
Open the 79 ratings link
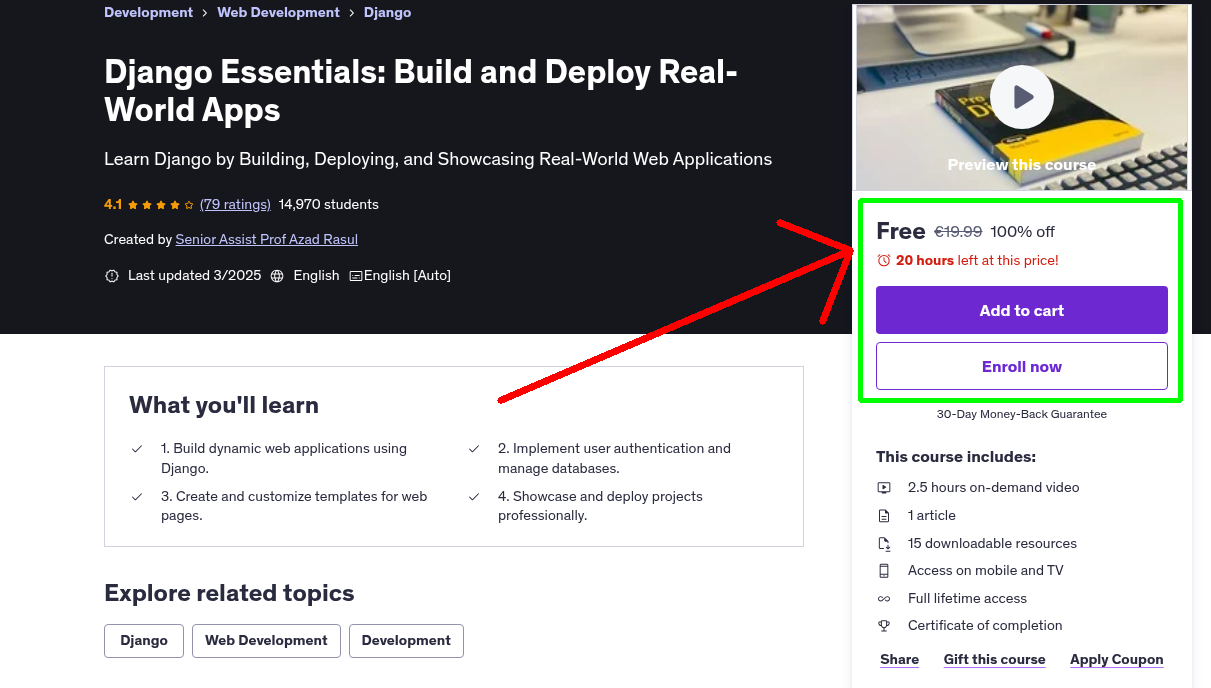coord(235,205)
